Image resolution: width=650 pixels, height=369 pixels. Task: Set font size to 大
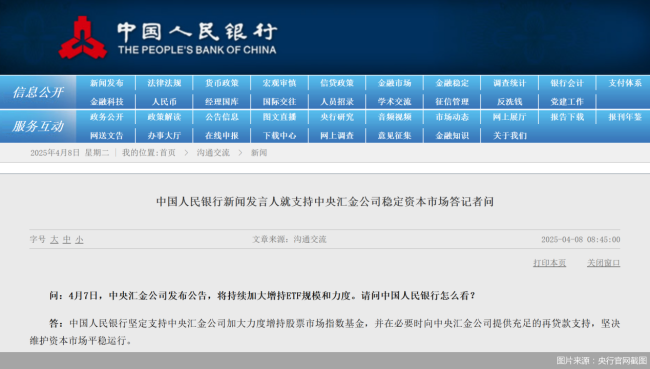click(x=54, y=240)
